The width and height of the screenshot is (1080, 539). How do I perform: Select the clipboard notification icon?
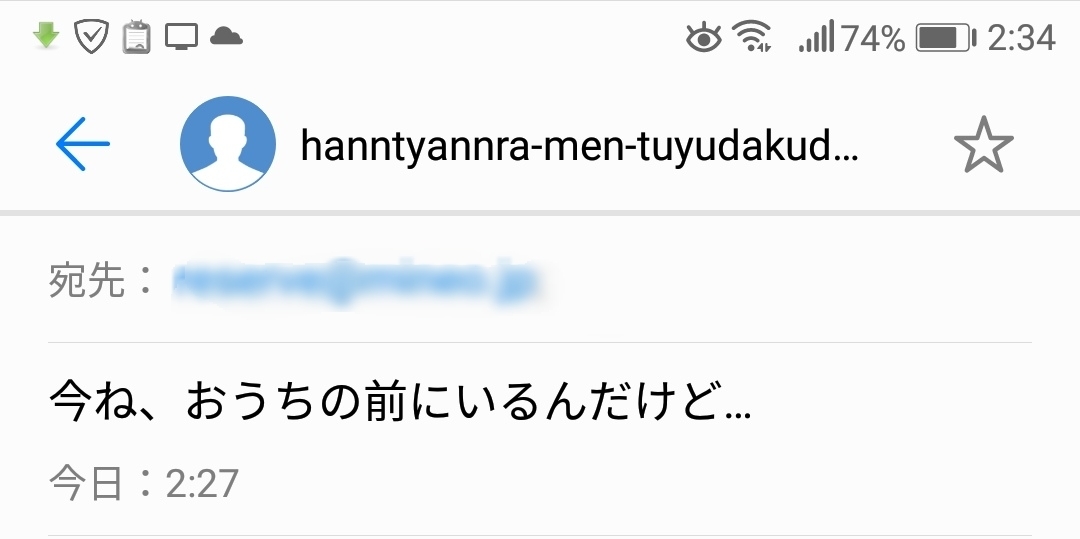point(136,36)
